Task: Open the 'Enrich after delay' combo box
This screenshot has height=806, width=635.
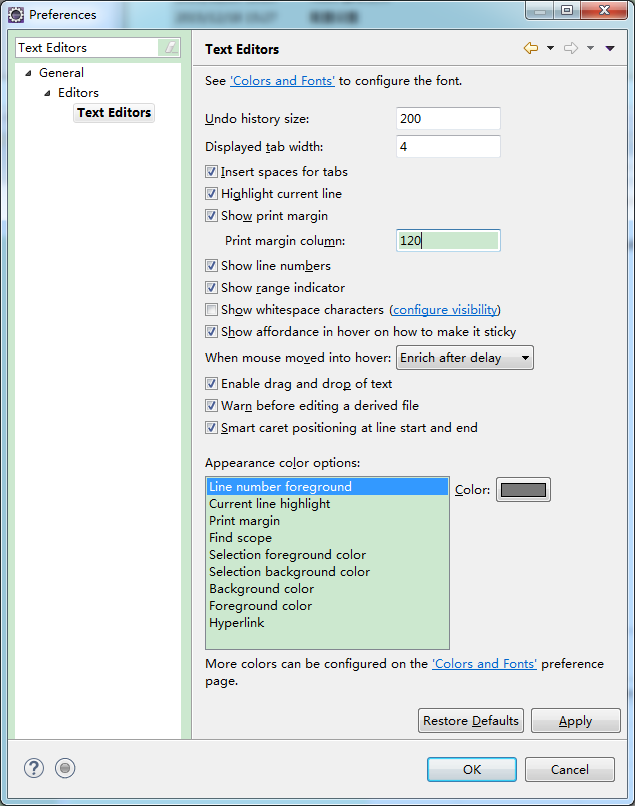Action: pyautogui.click(x=465, y=358)
